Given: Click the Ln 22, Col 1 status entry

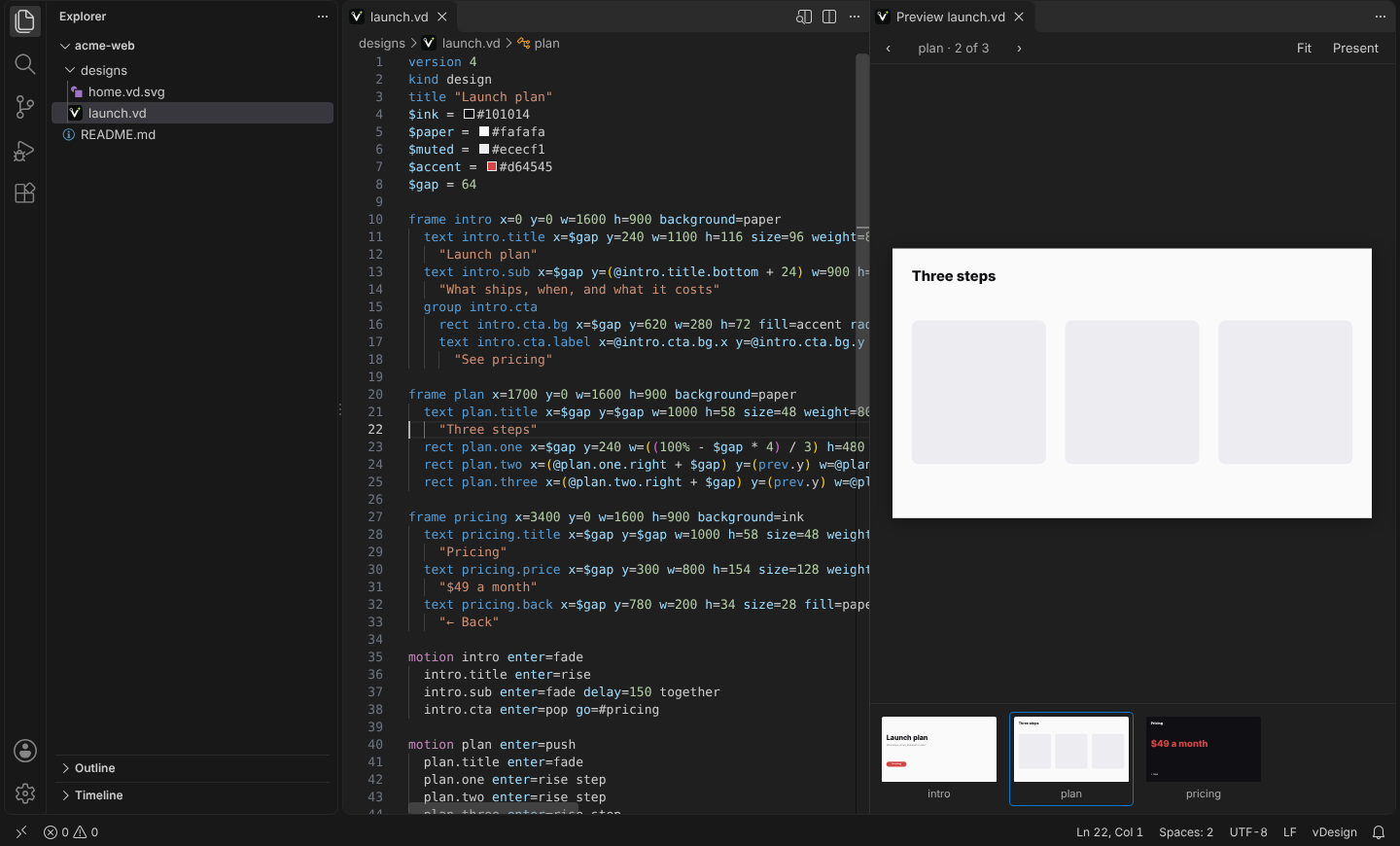Looking at the screenshot, I should pos(1109,832).
